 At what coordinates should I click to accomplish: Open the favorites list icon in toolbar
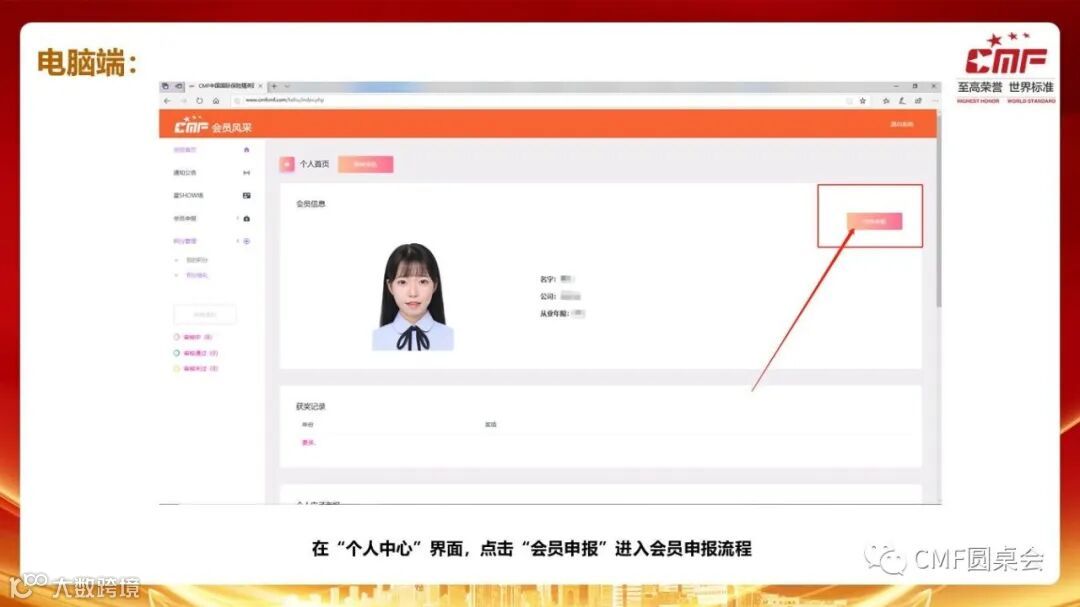pos(886,101)
